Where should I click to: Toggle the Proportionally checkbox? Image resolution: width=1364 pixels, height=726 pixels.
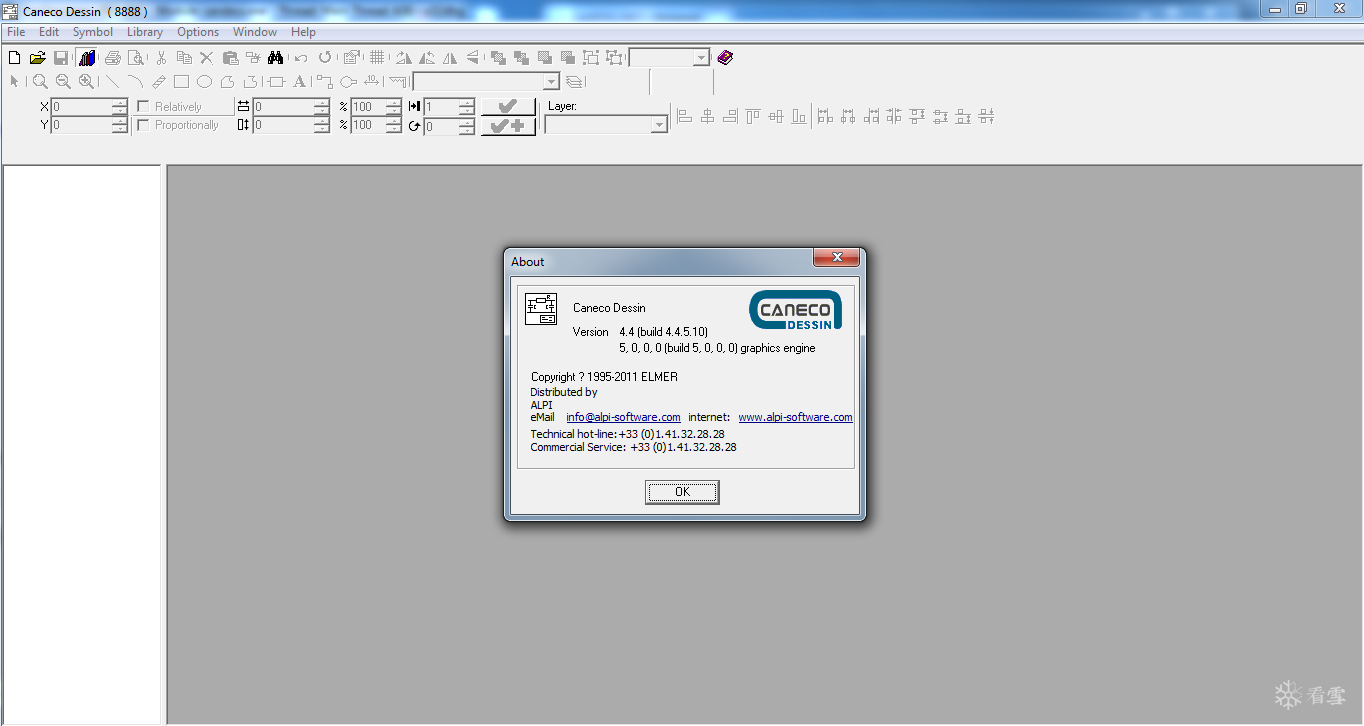tap(143, 125)
